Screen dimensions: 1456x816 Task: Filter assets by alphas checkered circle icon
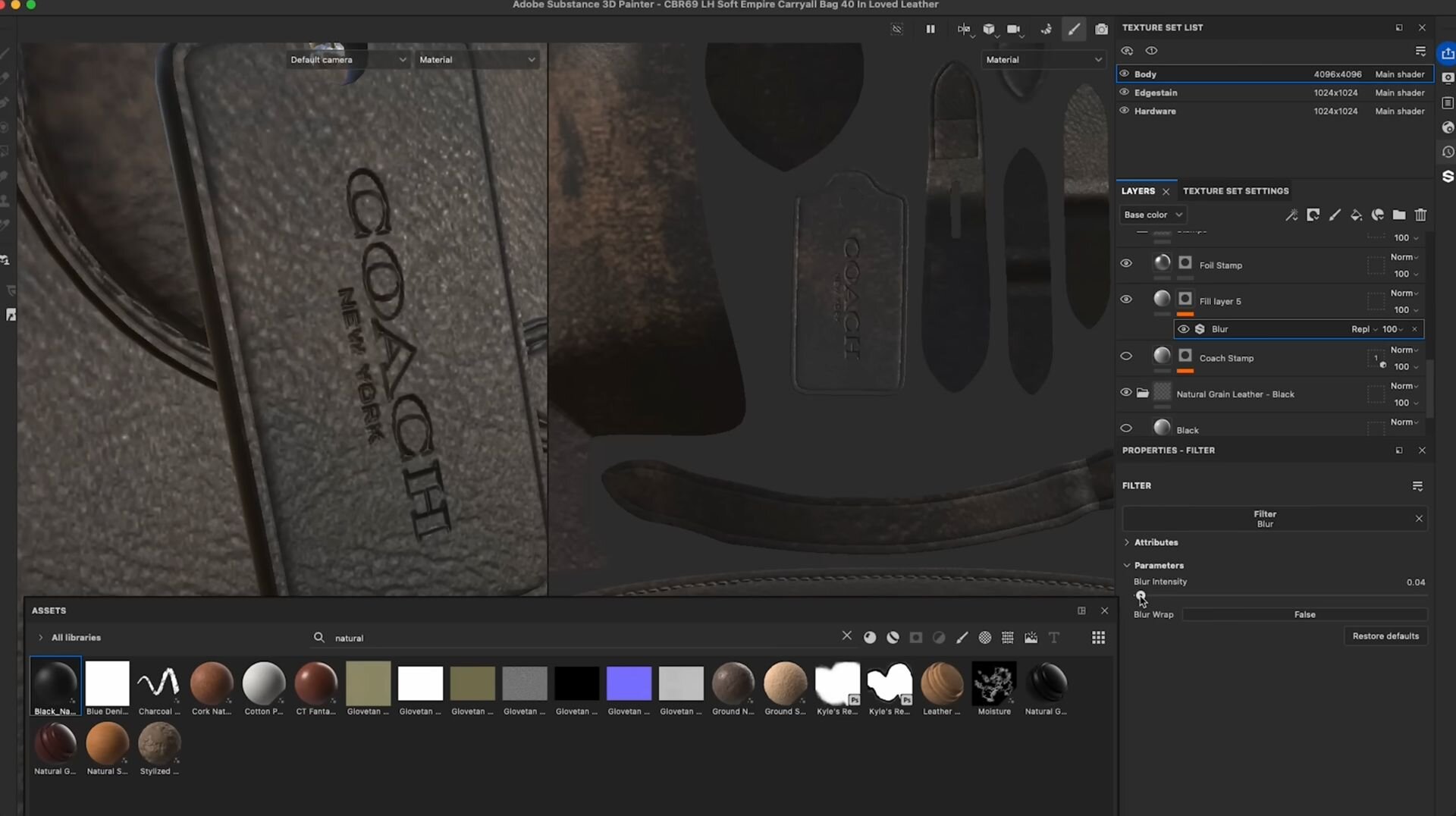(985, 638)
